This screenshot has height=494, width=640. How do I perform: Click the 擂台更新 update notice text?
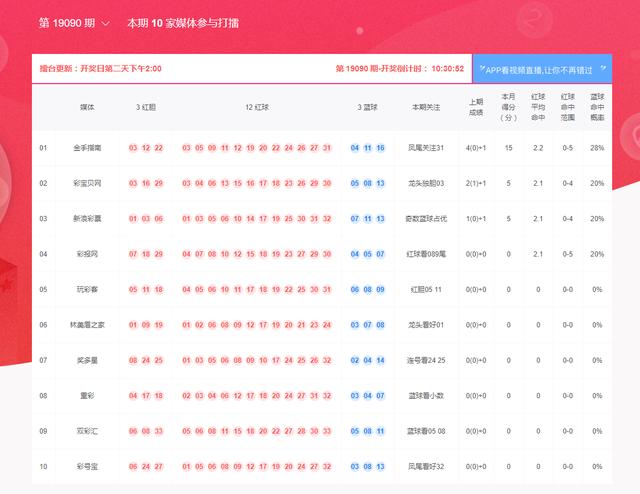[x=100, y=69]
